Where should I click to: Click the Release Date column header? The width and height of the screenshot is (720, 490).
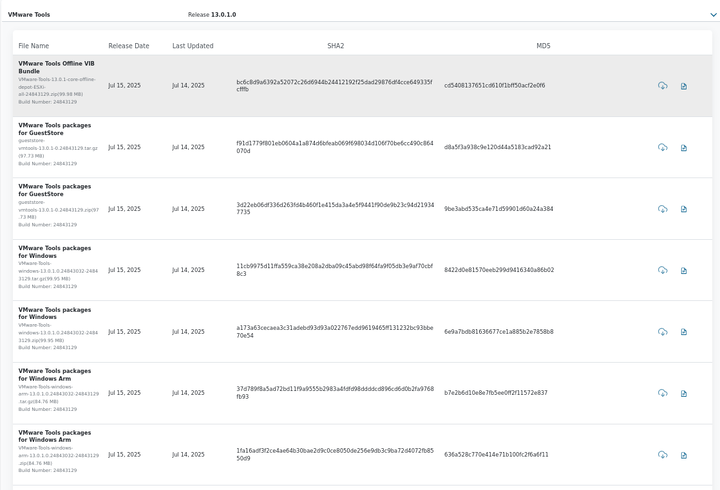pos(129,46)
